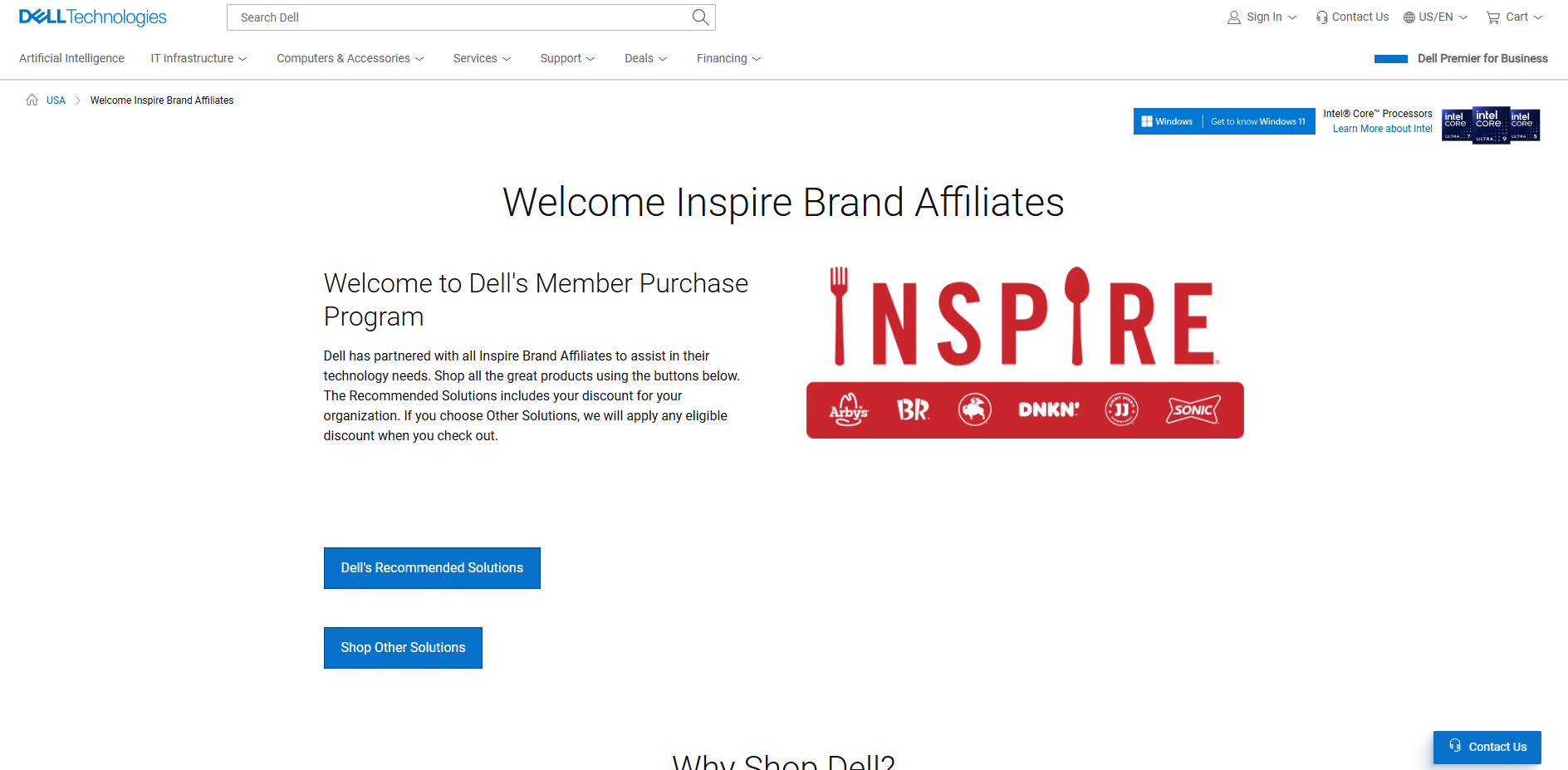
Task: Click the Intel Core processor badges
Action: (1490, 125)
